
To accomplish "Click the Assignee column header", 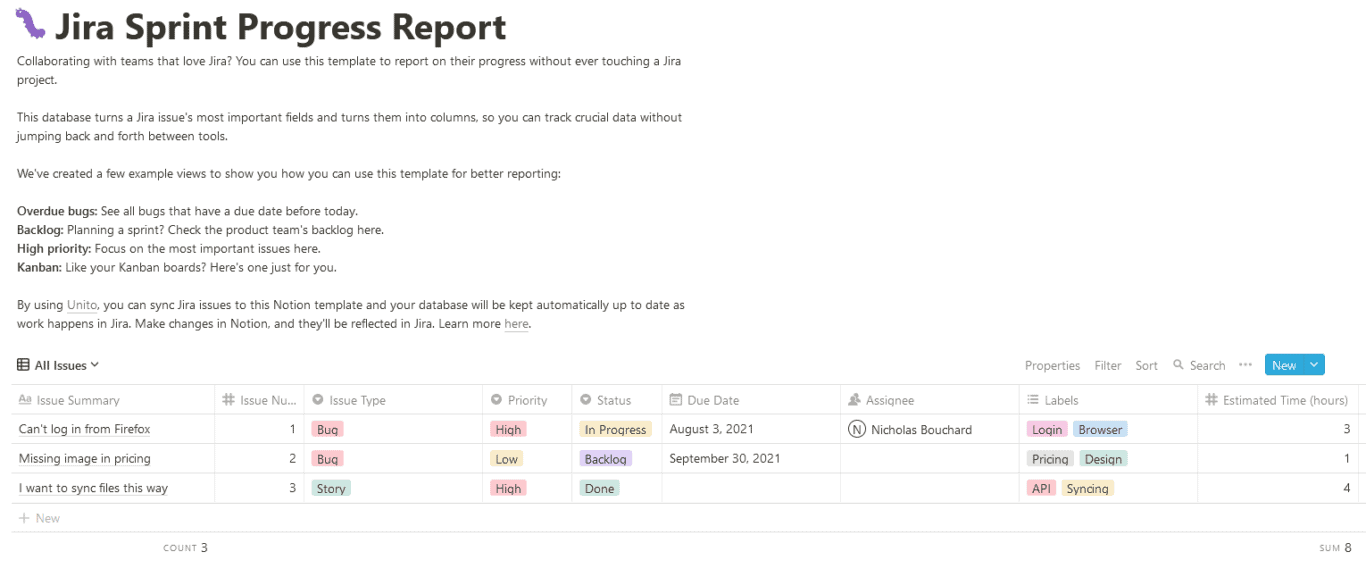I will pos(930,400).
